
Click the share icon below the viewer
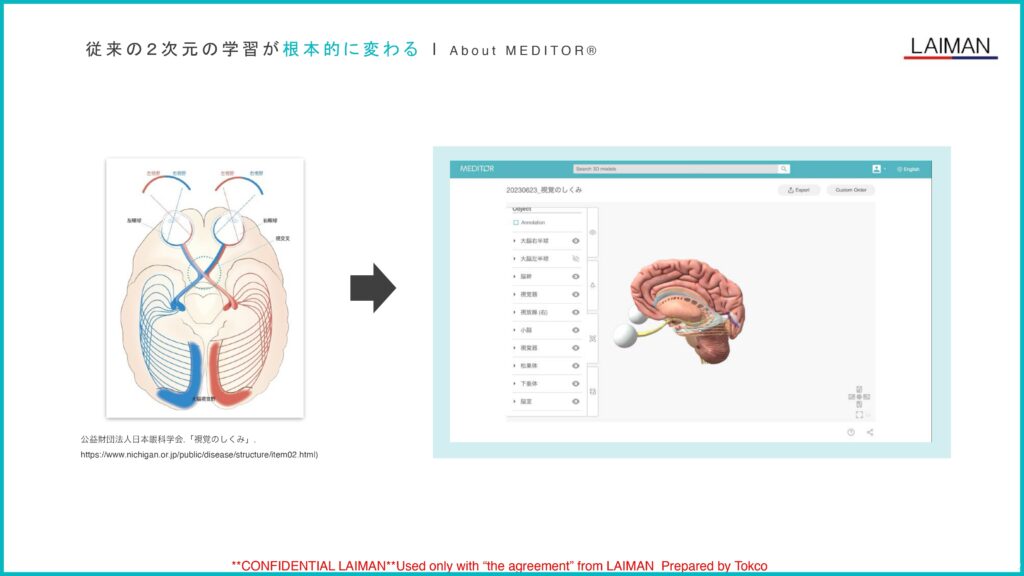pyautogui.click(x=870, y=432)
